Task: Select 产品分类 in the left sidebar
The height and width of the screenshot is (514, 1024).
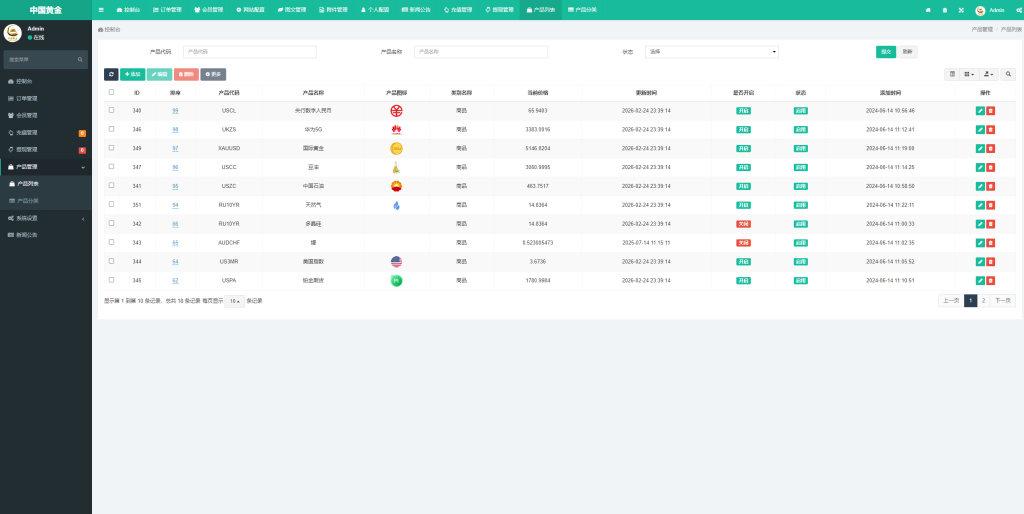Action: pyautogui.click(x=28, y=201)
